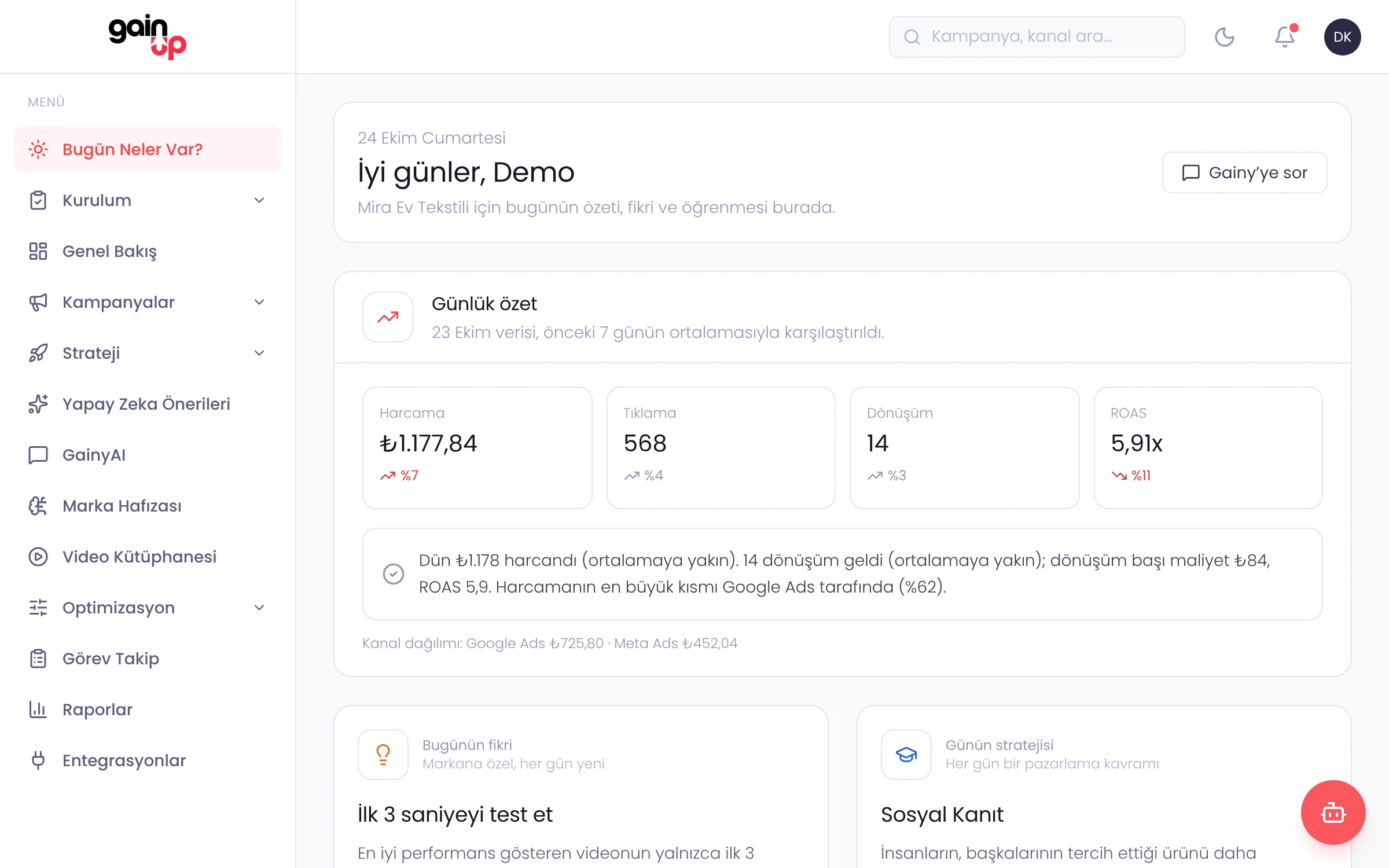Click the check icon in the daily summary note

(394, 574)
